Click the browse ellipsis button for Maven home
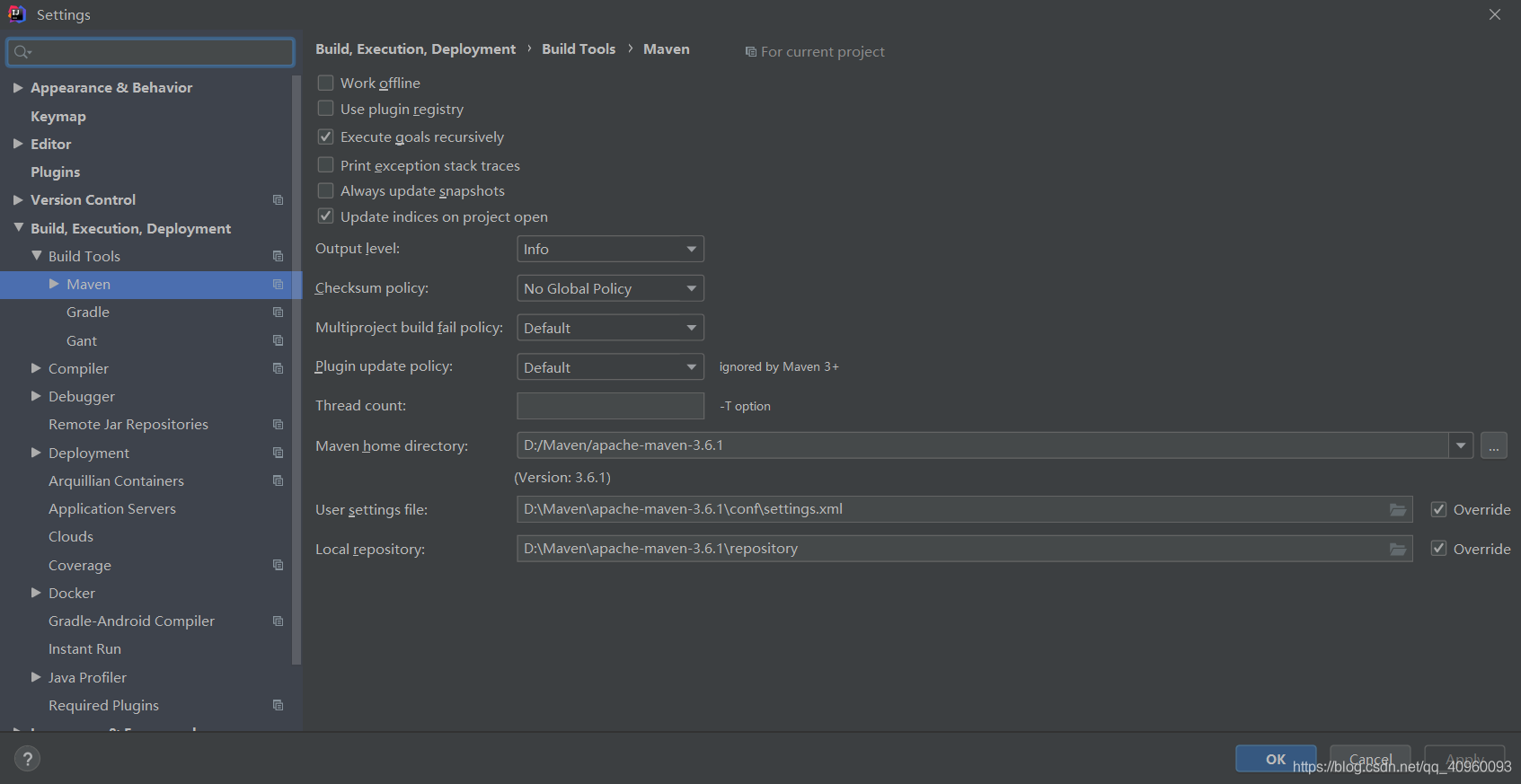This screenshot has width=1521, height=784. tap(1493, 446)
